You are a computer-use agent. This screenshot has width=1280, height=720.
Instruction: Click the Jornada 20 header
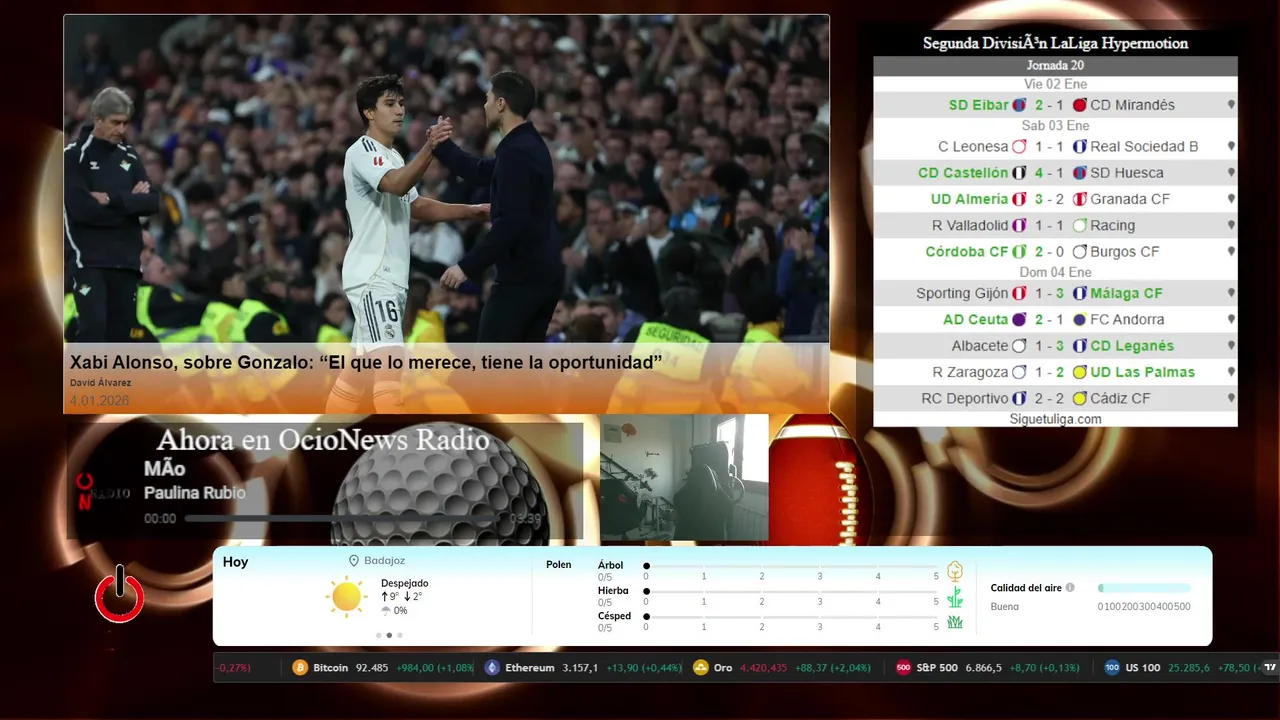[x=1055, y=65]
